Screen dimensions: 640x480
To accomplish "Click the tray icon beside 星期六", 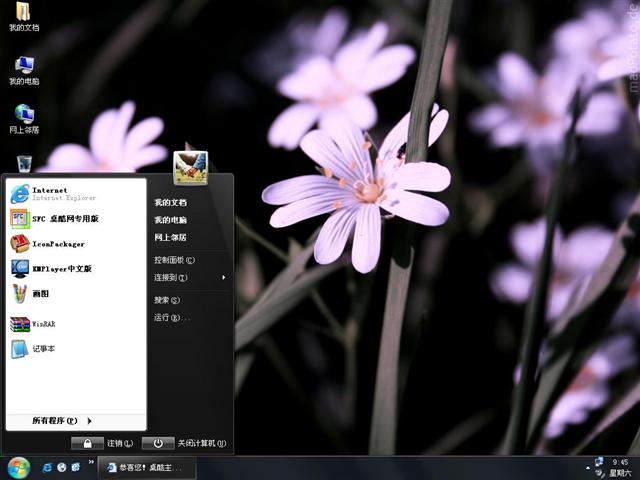I will (599, 473).
